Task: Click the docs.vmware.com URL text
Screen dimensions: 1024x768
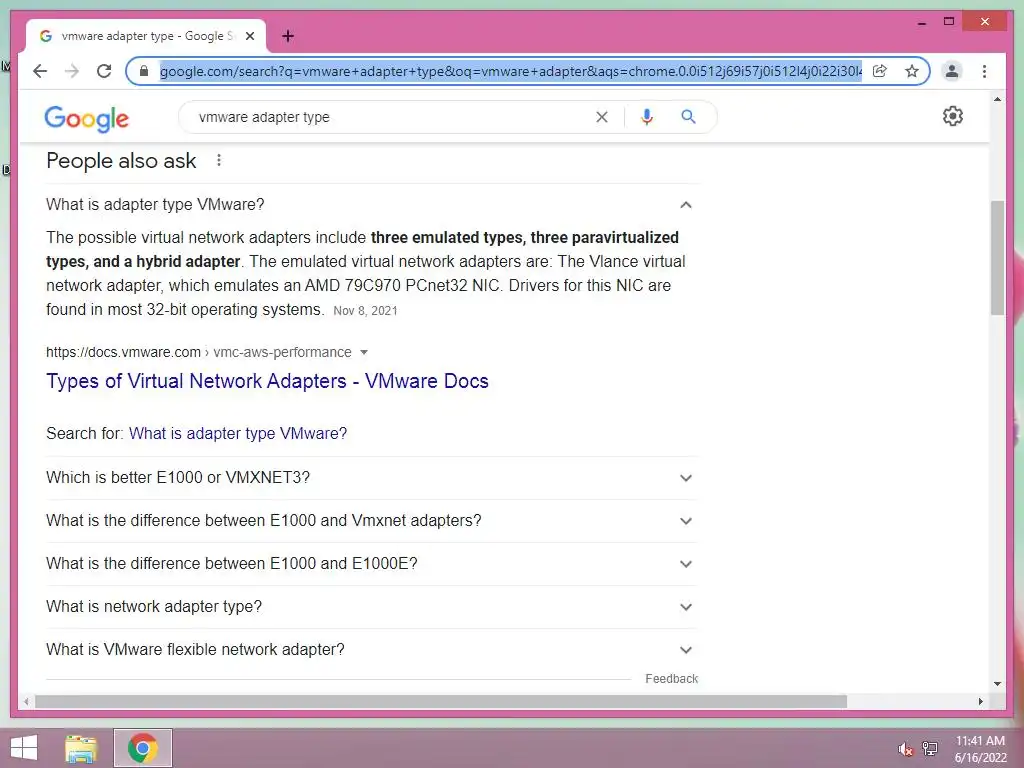Action: pos(123,353)
